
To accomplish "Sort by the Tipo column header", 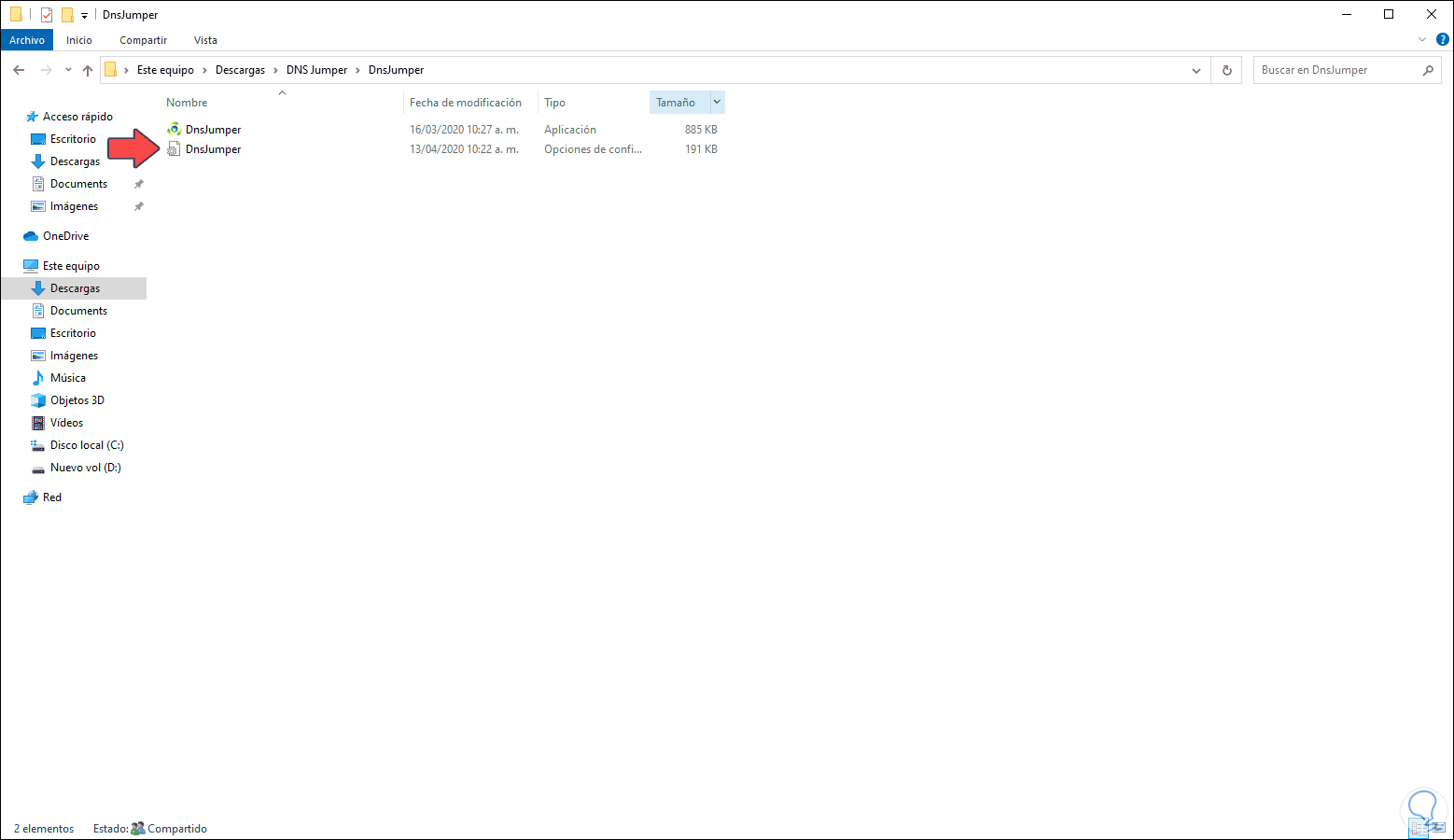I will tap(554, 102).
